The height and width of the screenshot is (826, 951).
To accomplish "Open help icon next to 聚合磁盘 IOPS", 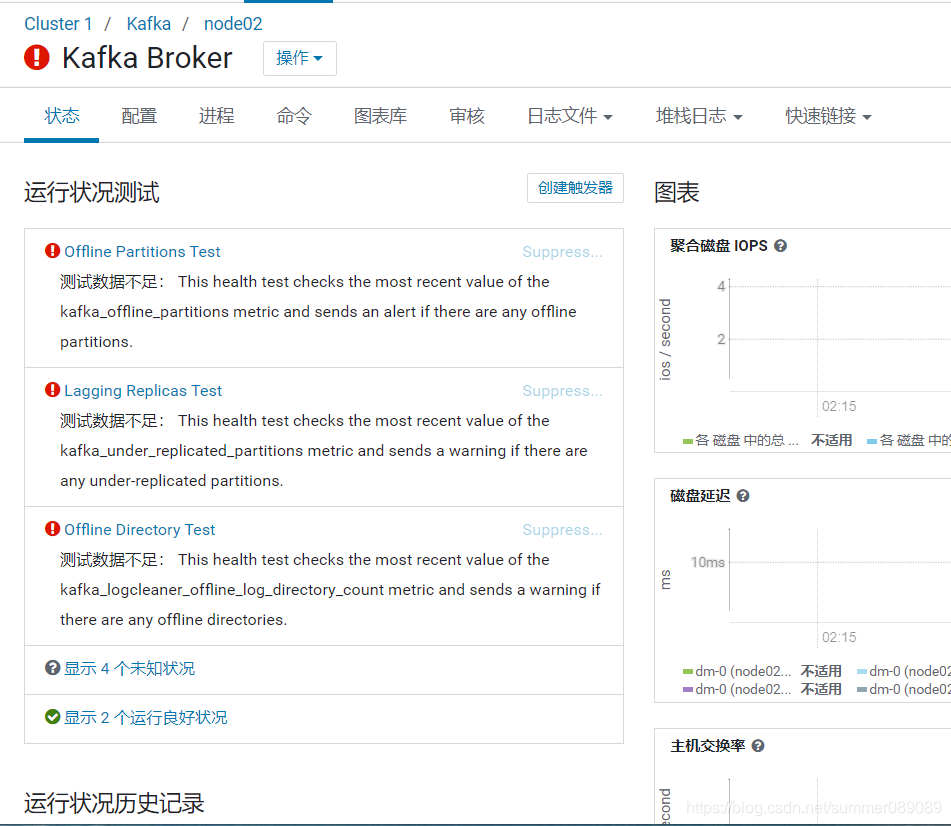I will [x=781, y=246].
